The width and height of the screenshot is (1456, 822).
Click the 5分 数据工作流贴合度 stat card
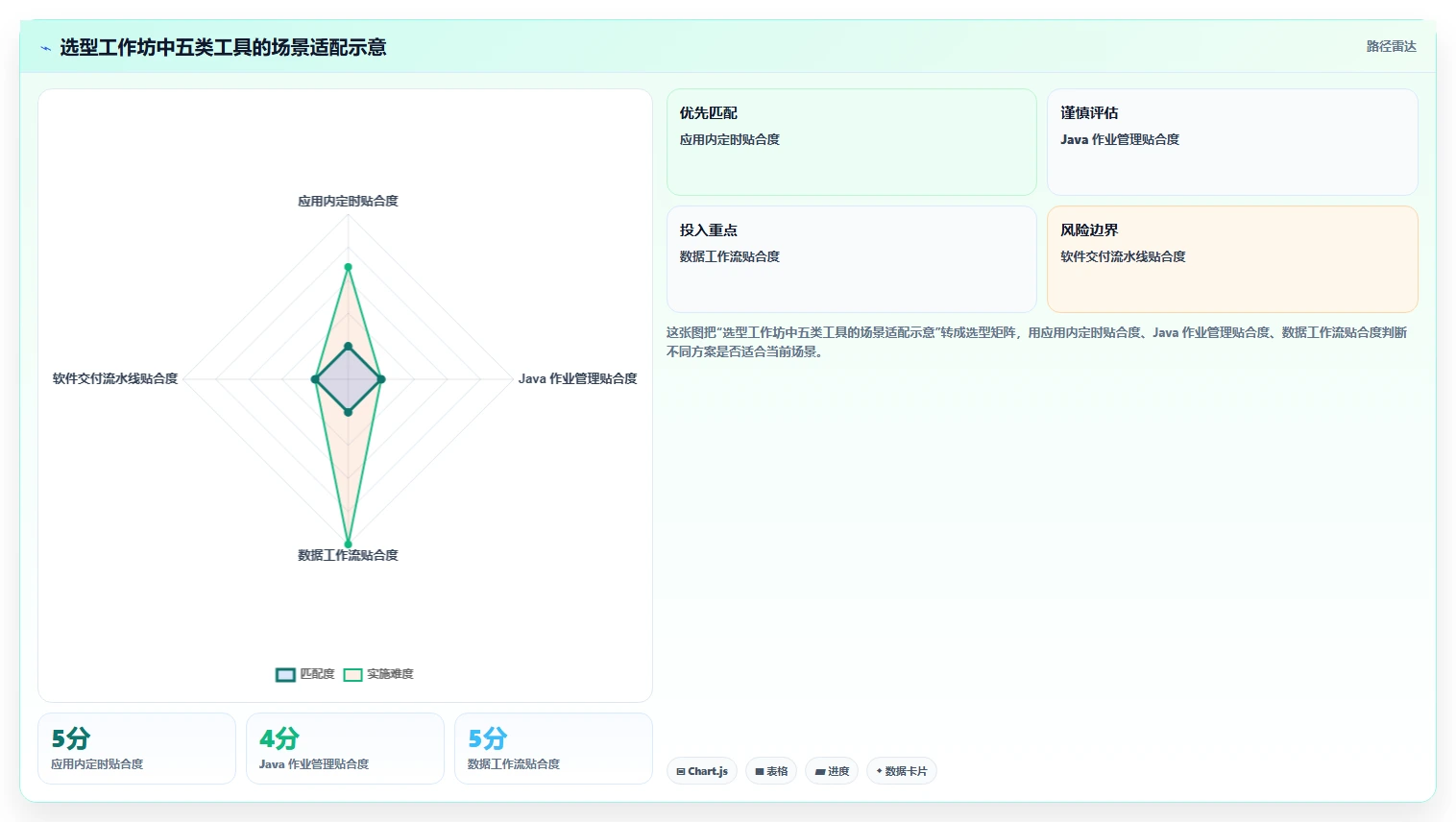click(553, 748)
